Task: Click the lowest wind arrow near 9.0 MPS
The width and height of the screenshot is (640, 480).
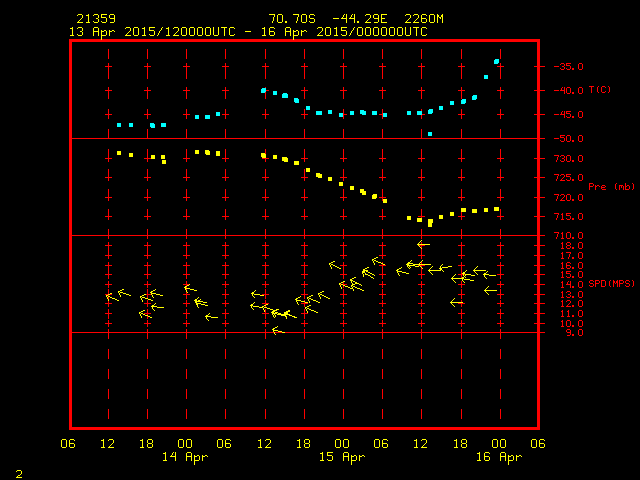Action: [x=278, y=330]
